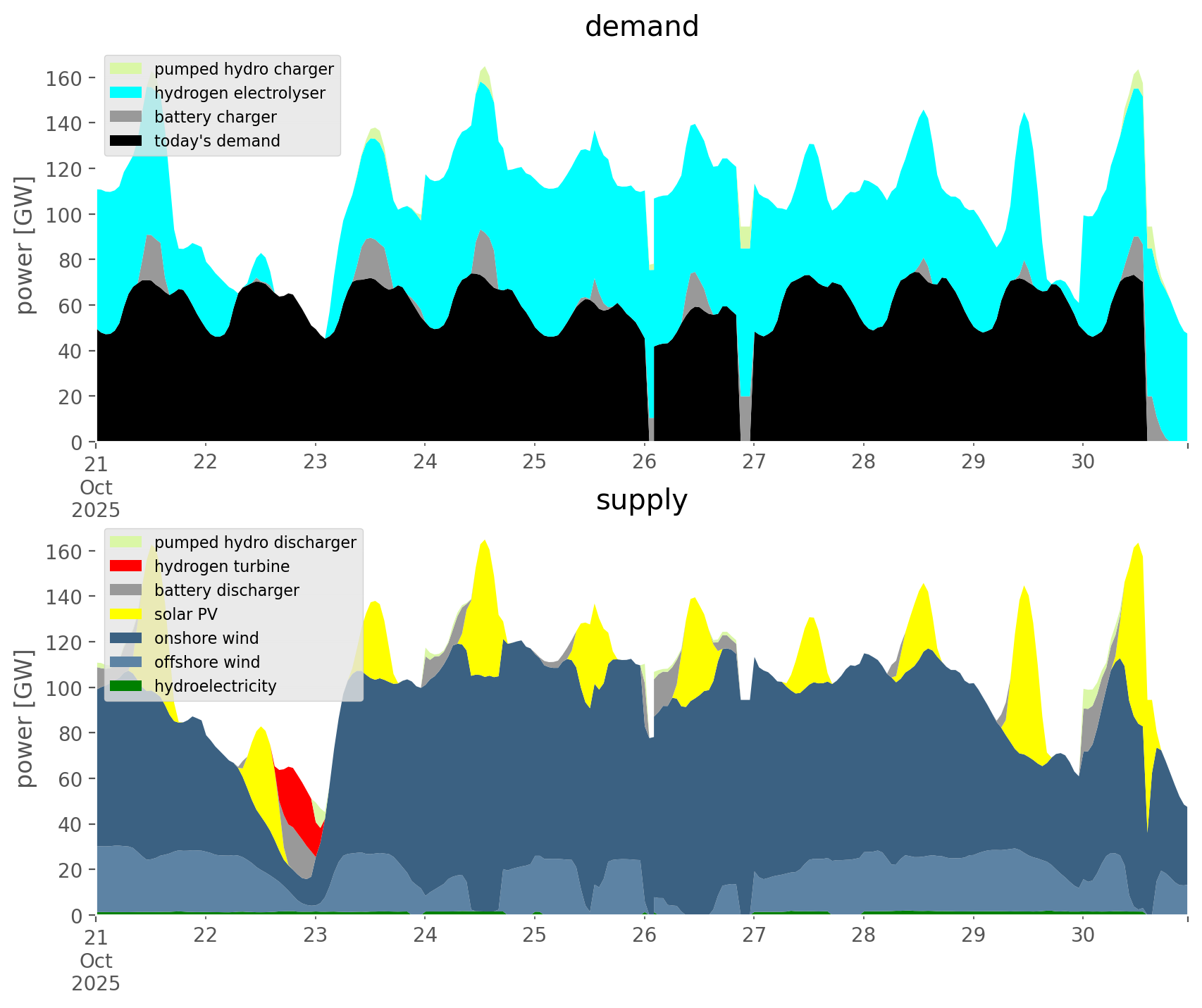Click the yellow solar PV legend swatch
The image size is (1202, 1008).
click(x=126, y=614)
